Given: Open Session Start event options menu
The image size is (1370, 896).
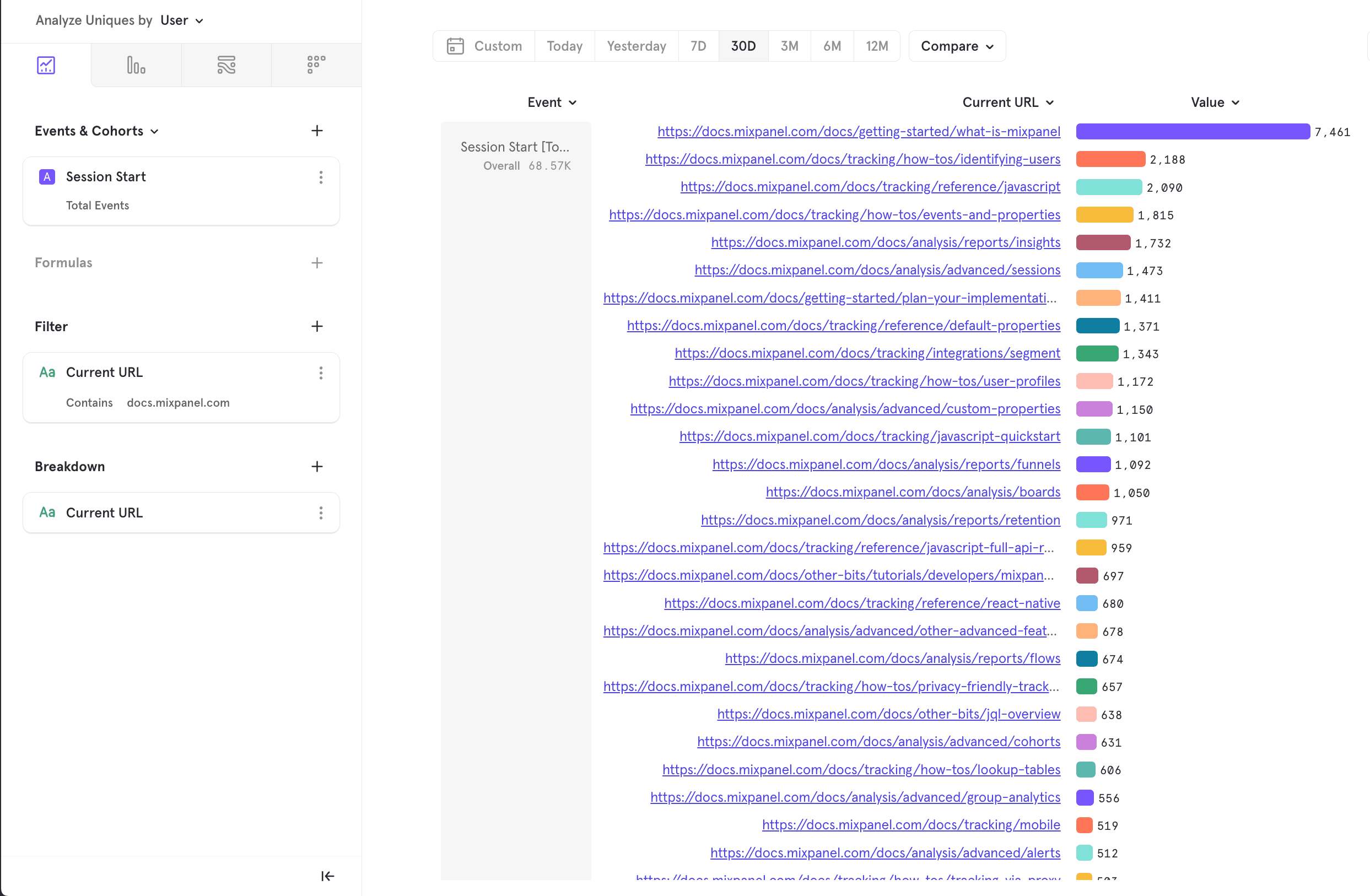Looking at the screenshot, I should (x=321, y=177).
